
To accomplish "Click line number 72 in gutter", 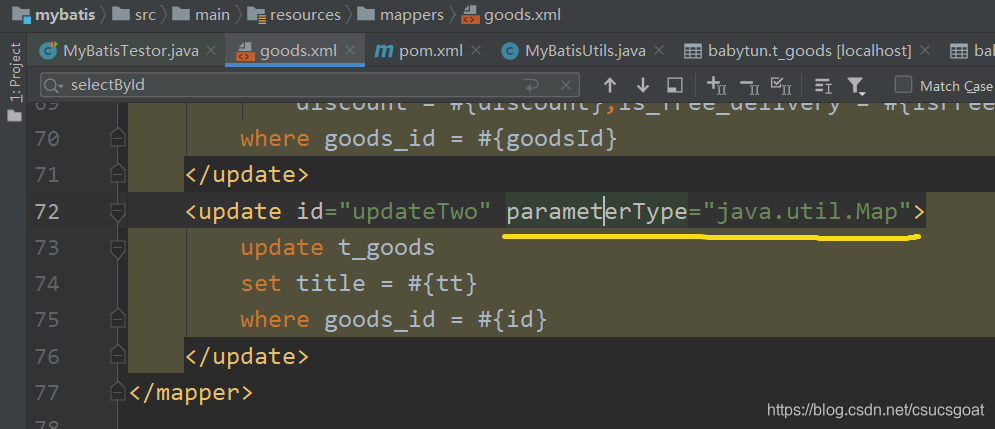I will (x=47, y=211).
